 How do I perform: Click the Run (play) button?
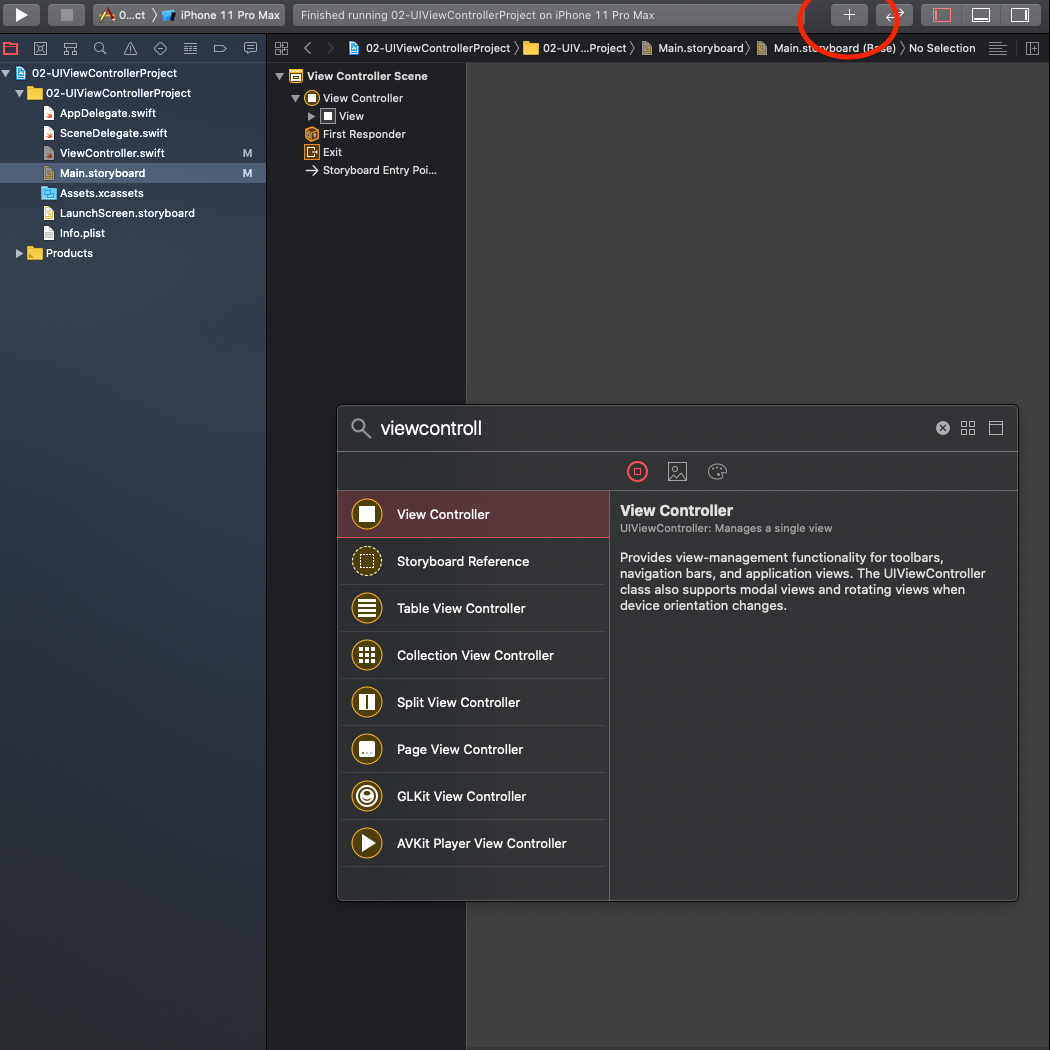tap(21, 15)
